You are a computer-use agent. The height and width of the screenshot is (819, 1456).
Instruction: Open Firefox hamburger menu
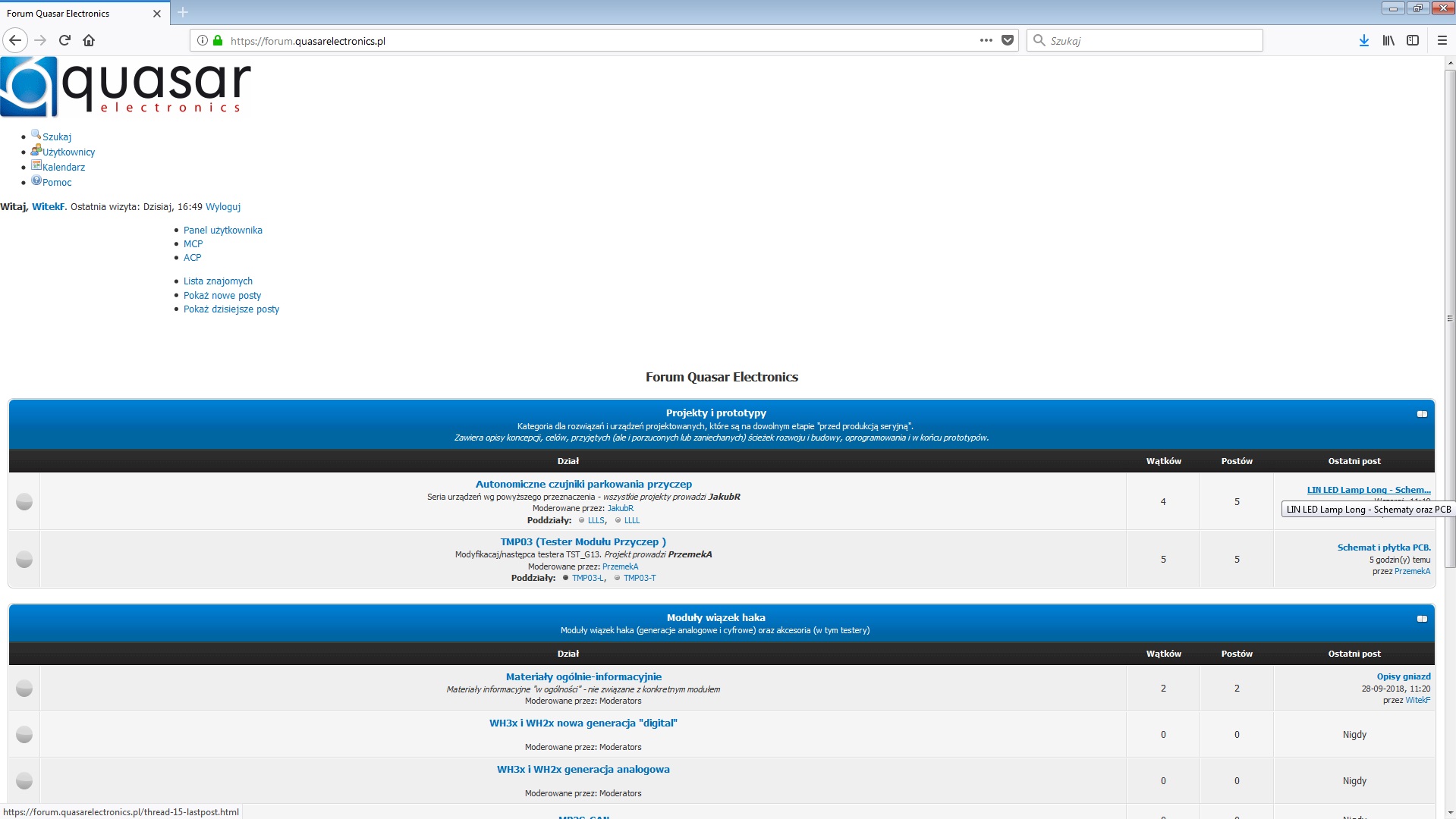(x=1442, y=40)
